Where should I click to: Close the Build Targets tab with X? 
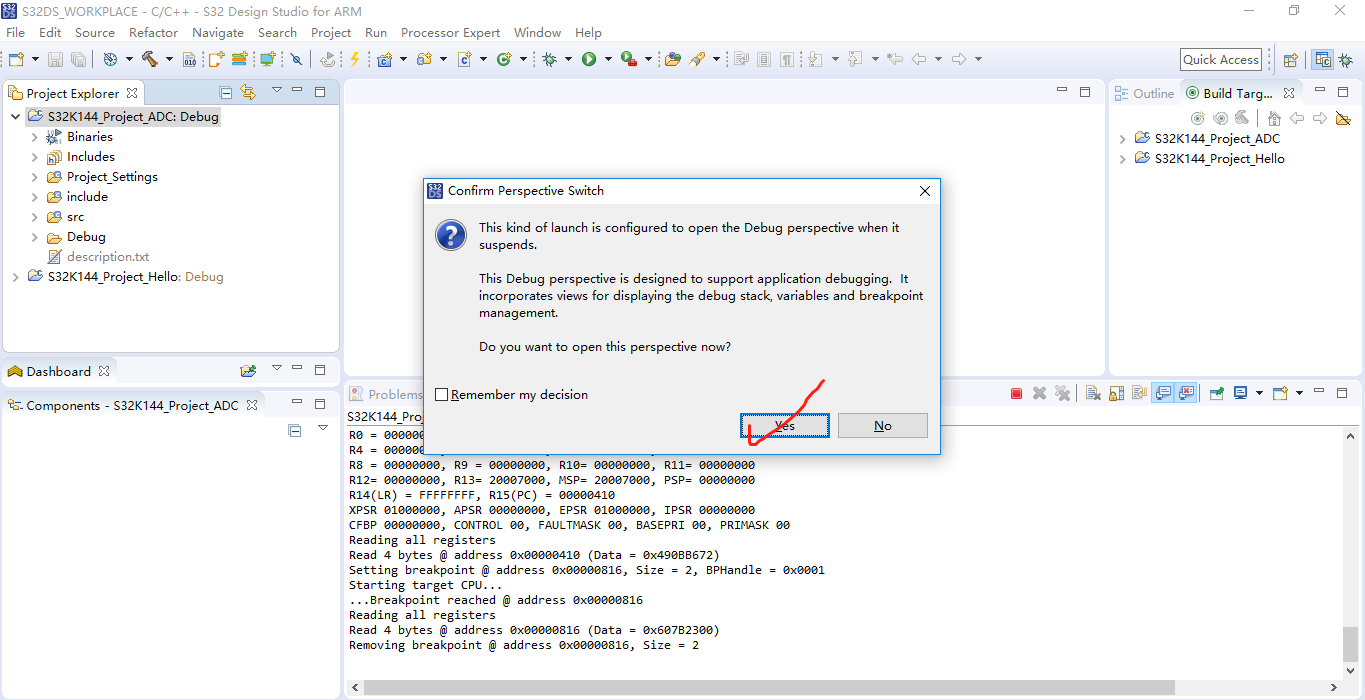pyautogui.click(x=1289, y=93)
